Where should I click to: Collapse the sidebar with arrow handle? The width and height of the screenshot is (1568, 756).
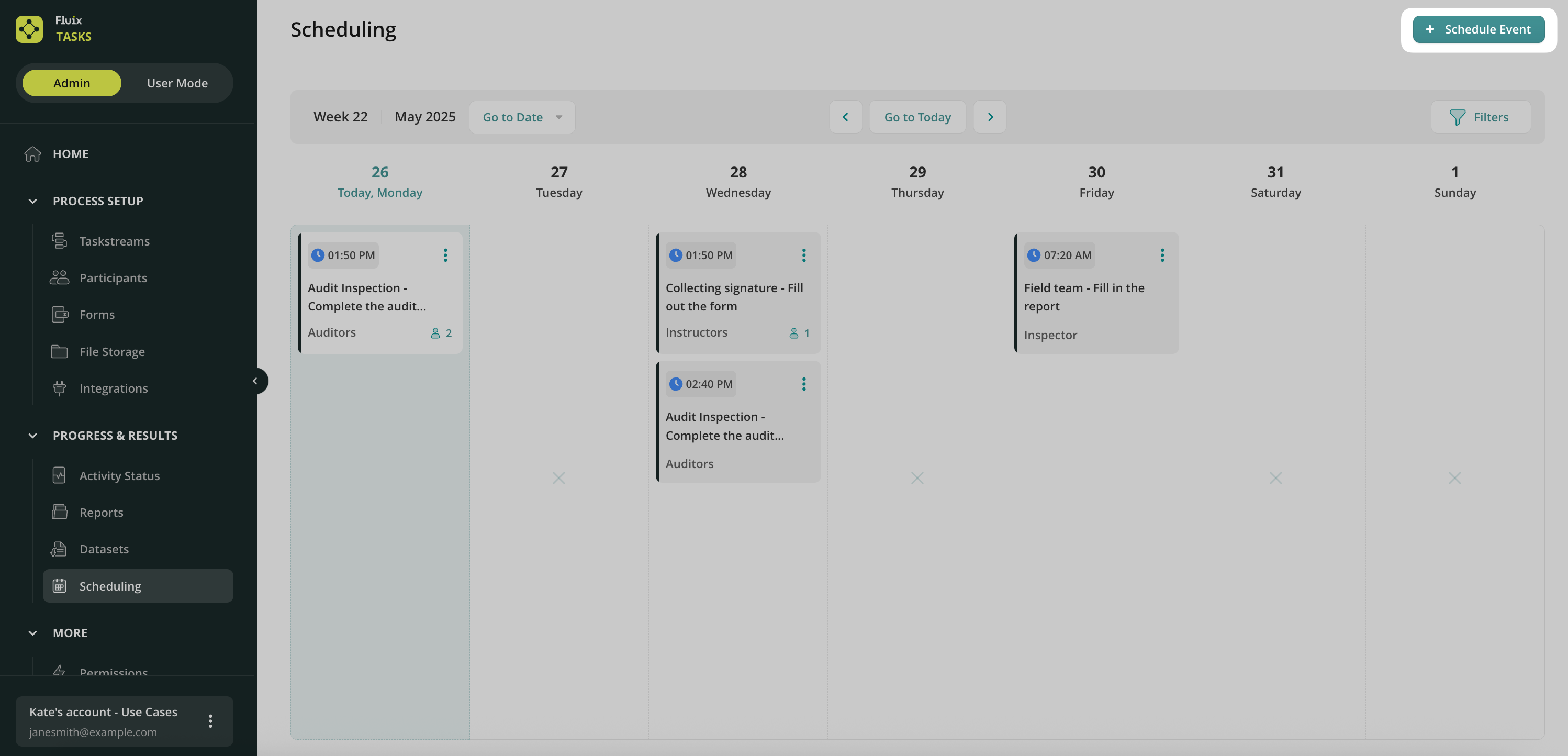(x=255, y=381)
